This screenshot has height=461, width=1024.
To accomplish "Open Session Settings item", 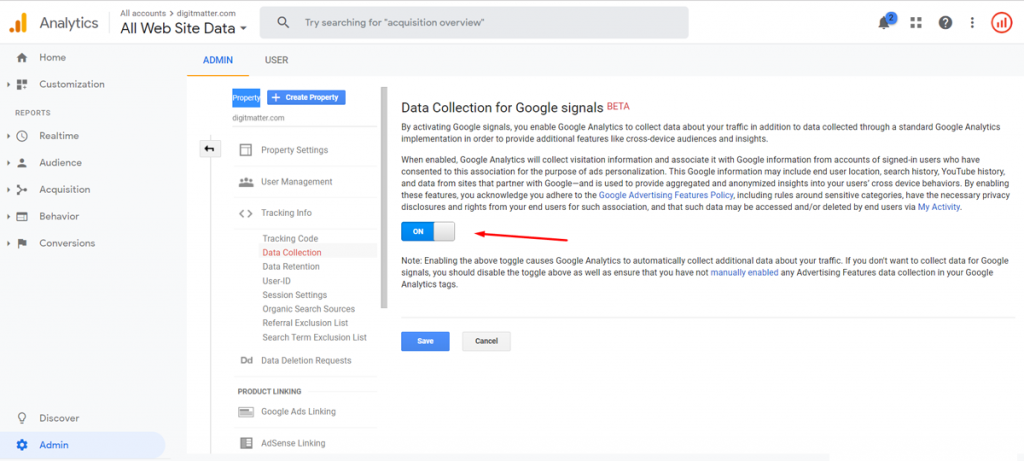I will point(295,295).
